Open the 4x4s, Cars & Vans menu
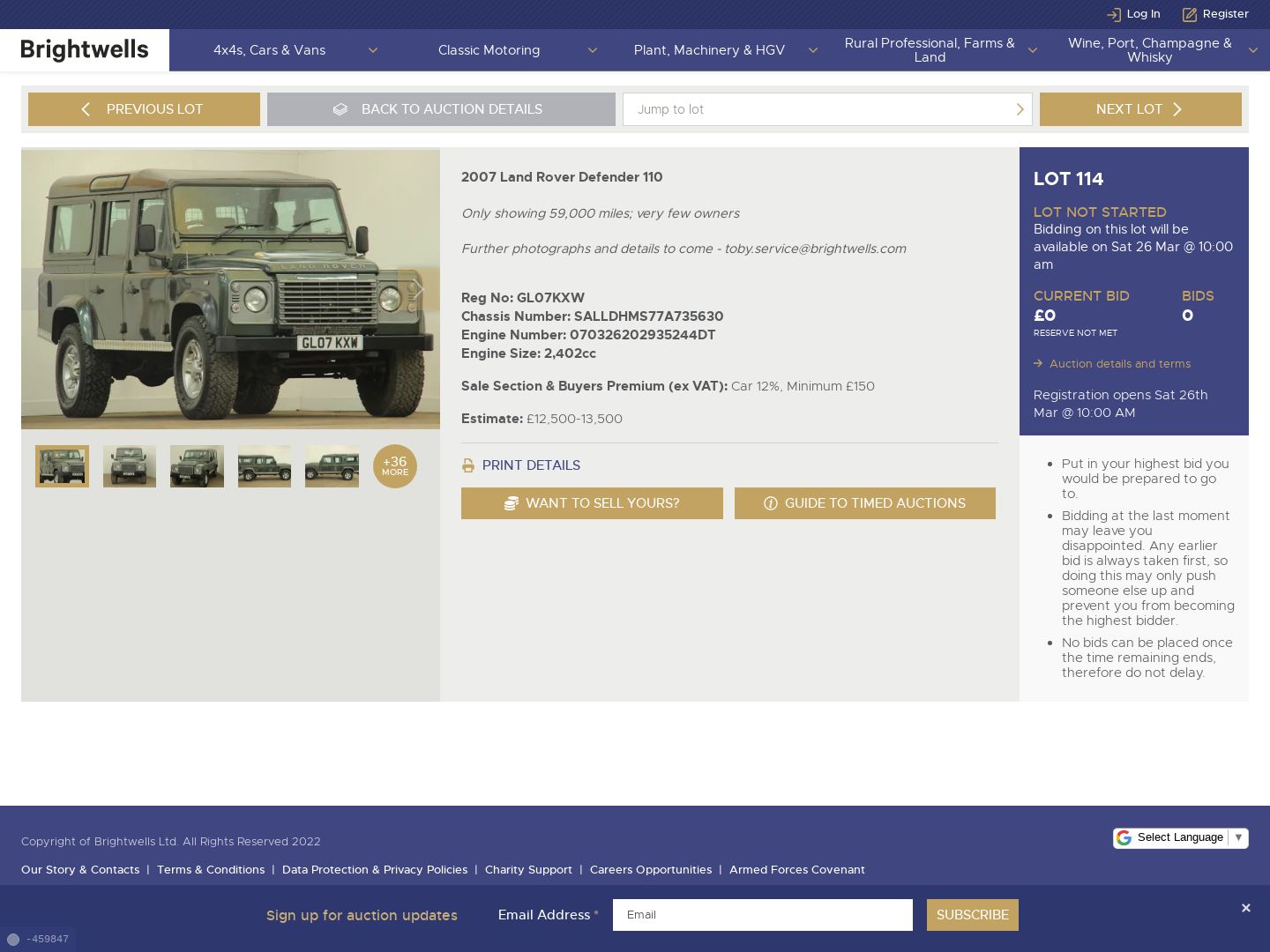 tap(269, 50)
